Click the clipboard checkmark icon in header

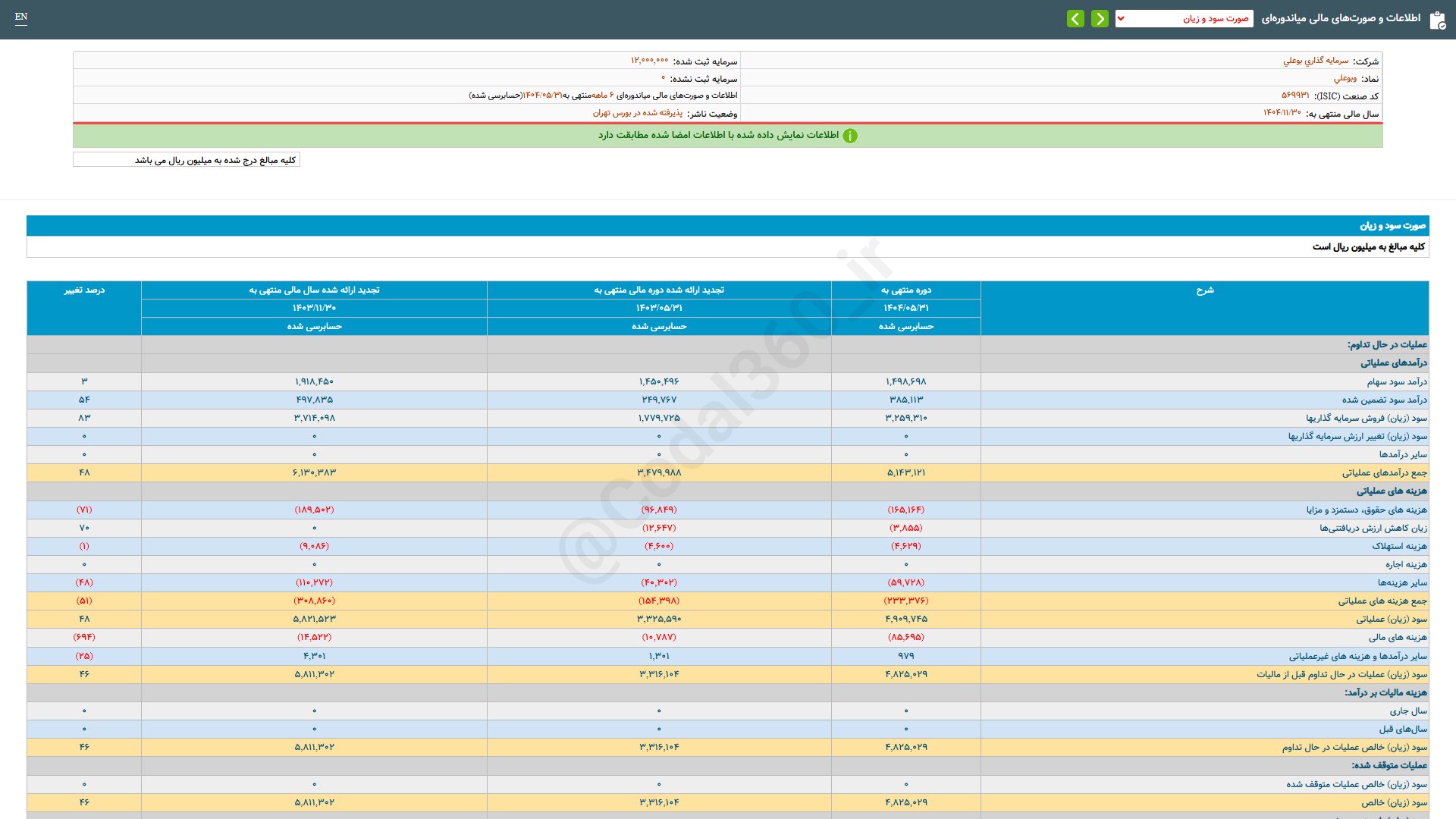[x=1437, y=20]
